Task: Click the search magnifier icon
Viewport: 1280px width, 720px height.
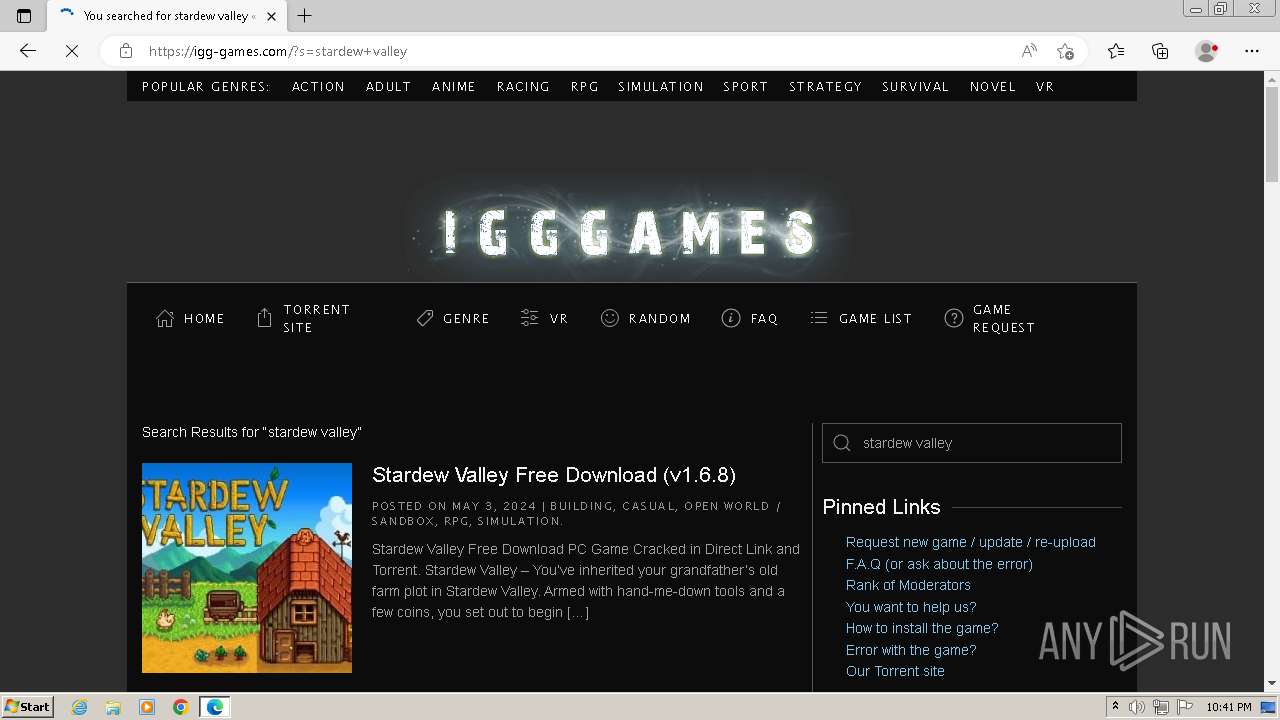Action: tap(842, 443)
